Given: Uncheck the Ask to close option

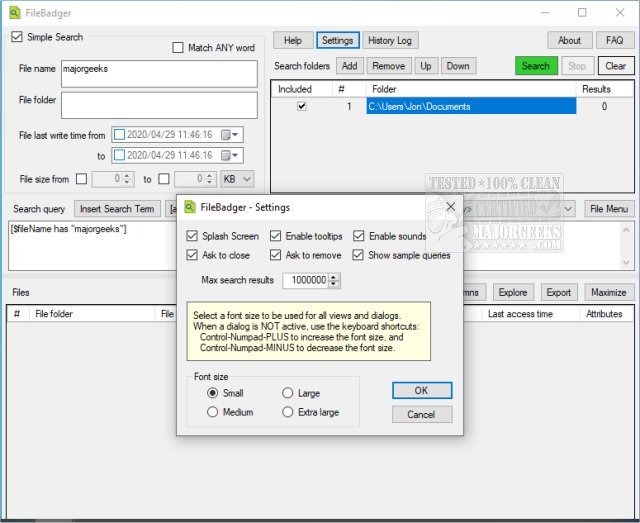Looking at the screenshot, I should pyautogui.click(x=192, y=255).
